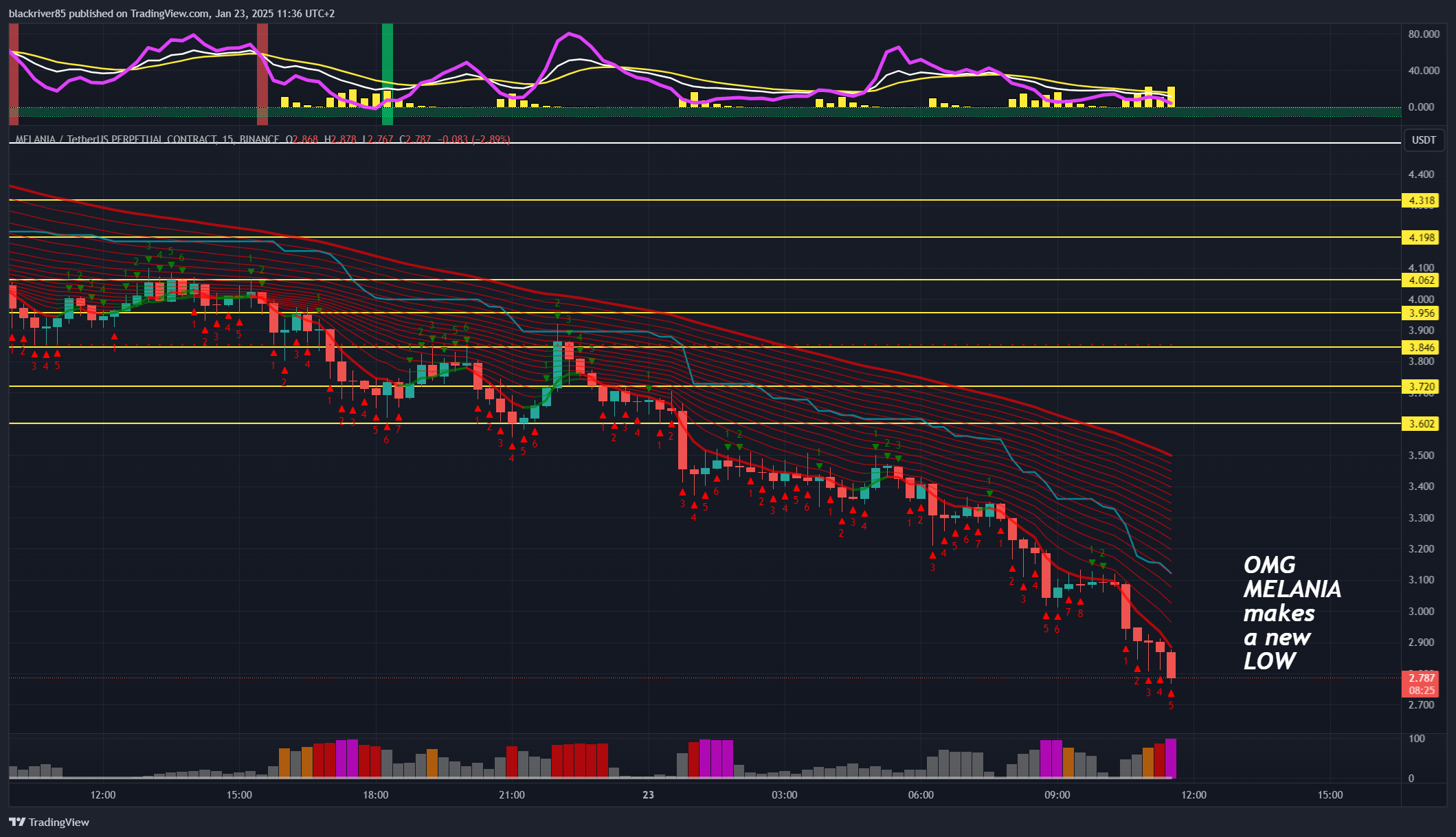The width and height of the screenshot is (1456, 837).
Task: Click the 3.720 yellow price label
Action: click(x=1422, y=387)
